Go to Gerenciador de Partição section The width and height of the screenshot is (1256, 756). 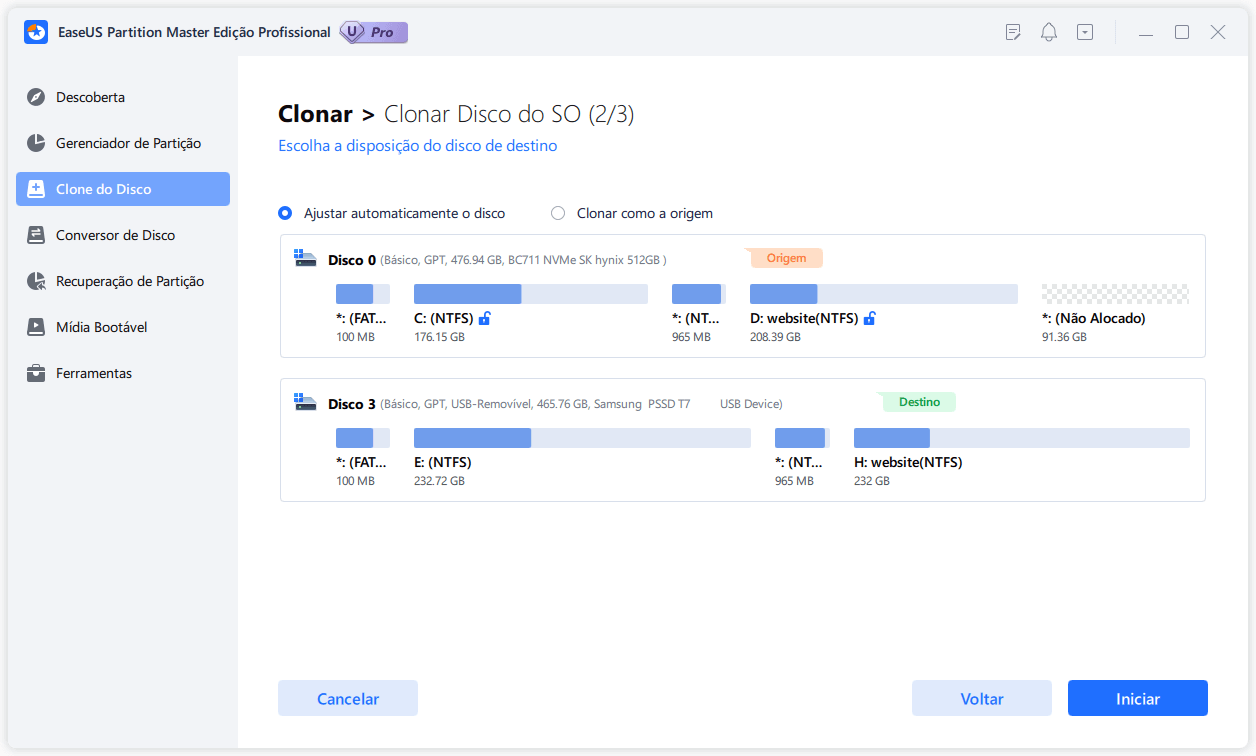pyautogui.click(x=123, y=143)
